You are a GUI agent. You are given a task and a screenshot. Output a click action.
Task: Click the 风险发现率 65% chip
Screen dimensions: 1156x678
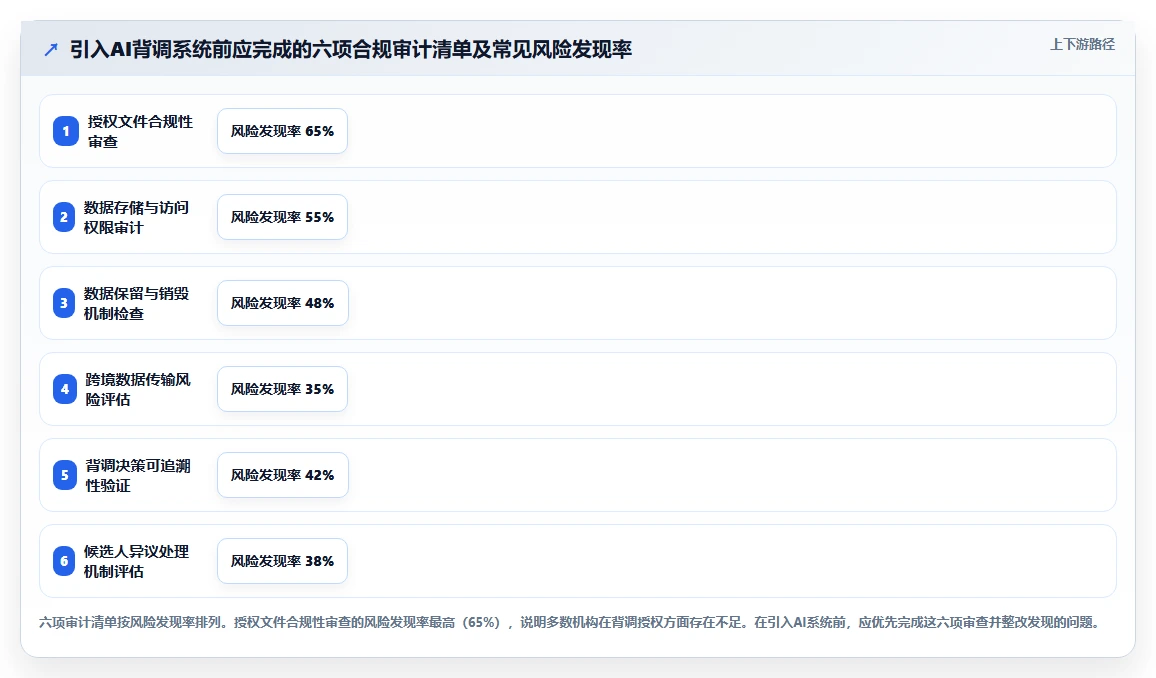point(282,131)
